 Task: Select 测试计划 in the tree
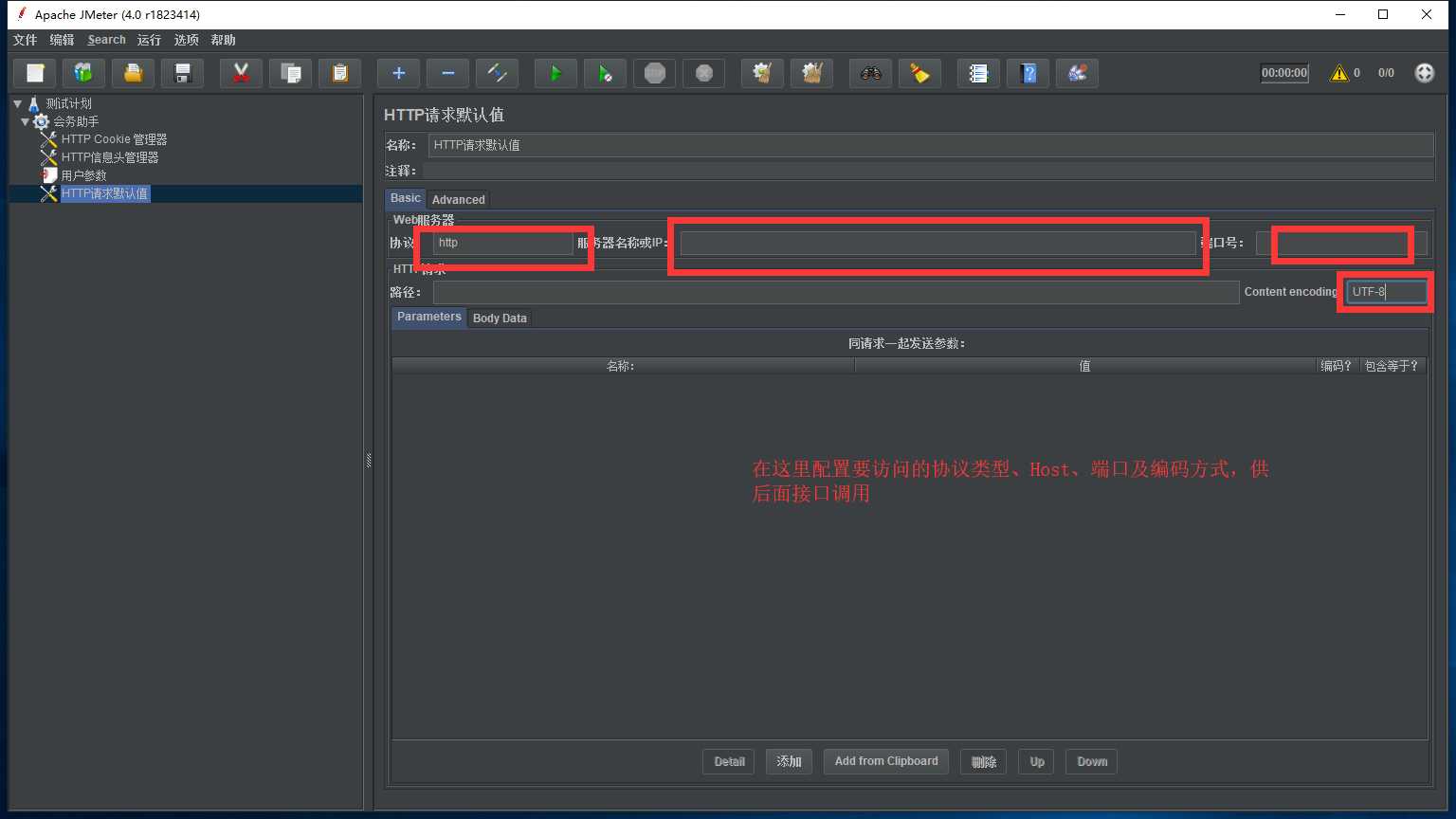(x=68, y=103)
